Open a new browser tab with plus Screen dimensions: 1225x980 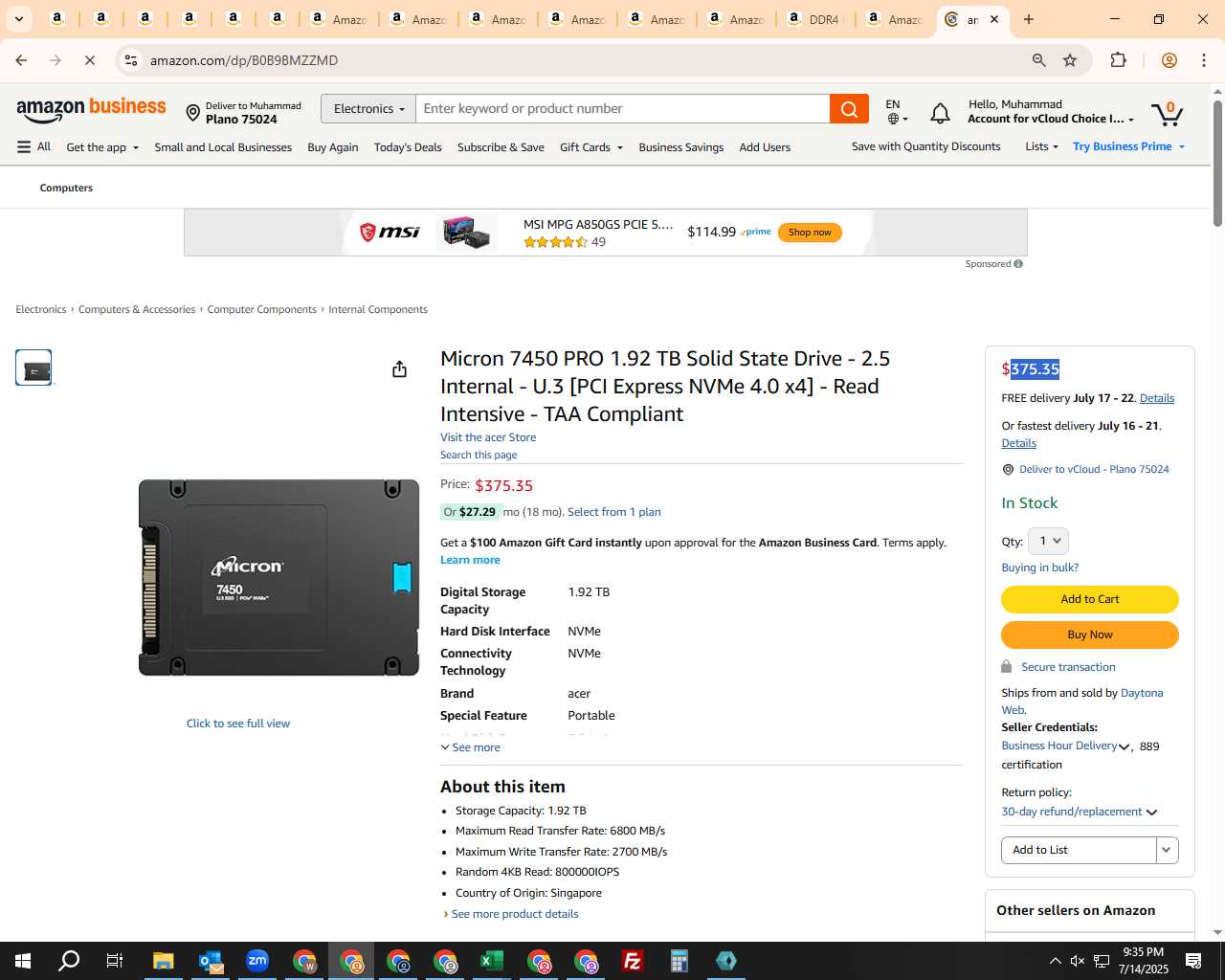coord(1029,19)
